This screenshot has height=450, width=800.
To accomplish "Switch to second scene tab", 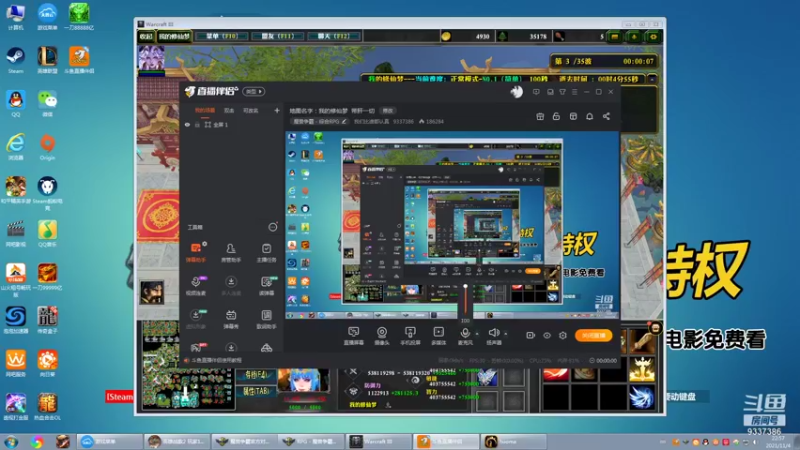I will tap(229, 110).
